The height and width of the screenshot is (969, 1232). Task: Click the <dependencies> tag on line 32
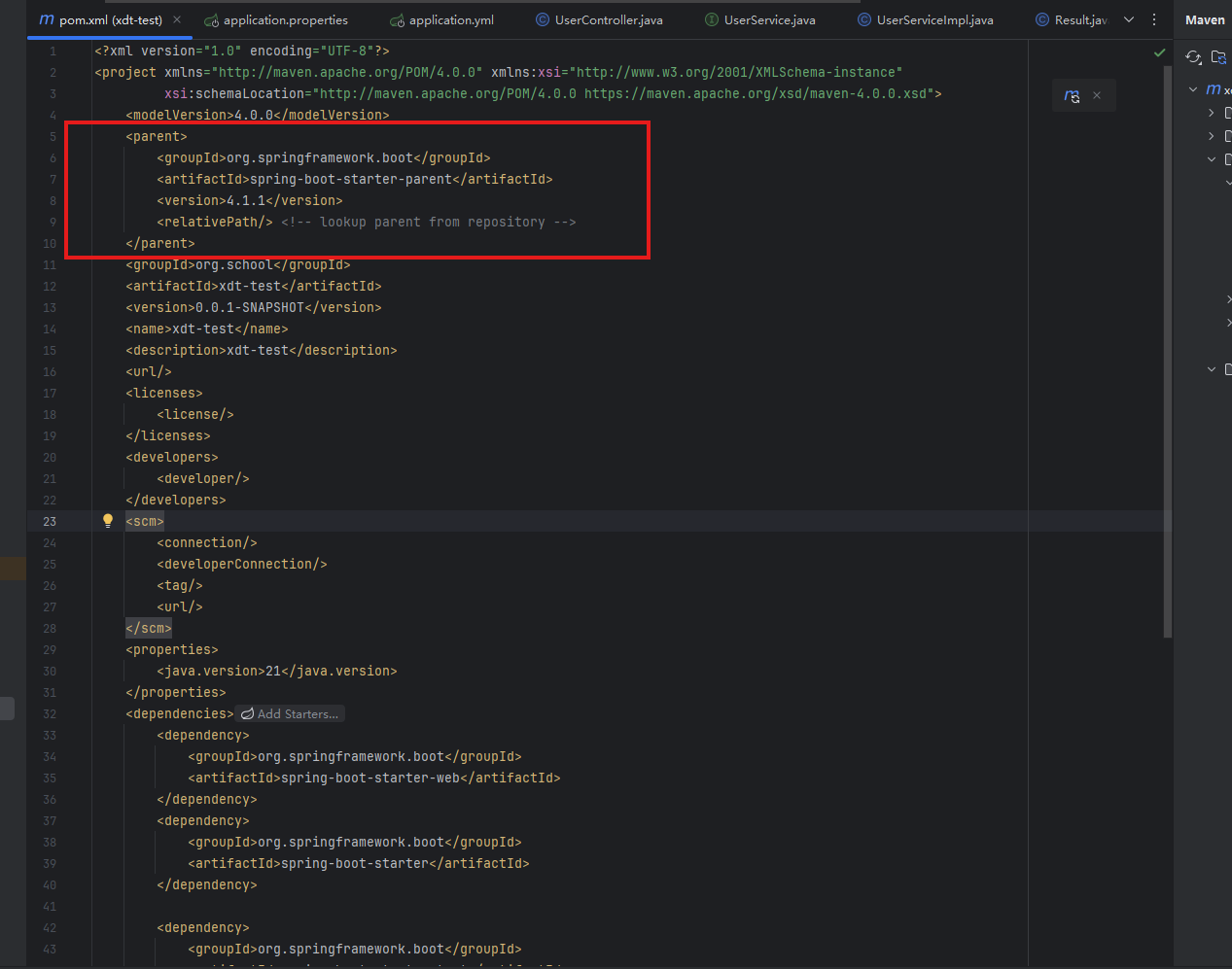tap(180, 713)
